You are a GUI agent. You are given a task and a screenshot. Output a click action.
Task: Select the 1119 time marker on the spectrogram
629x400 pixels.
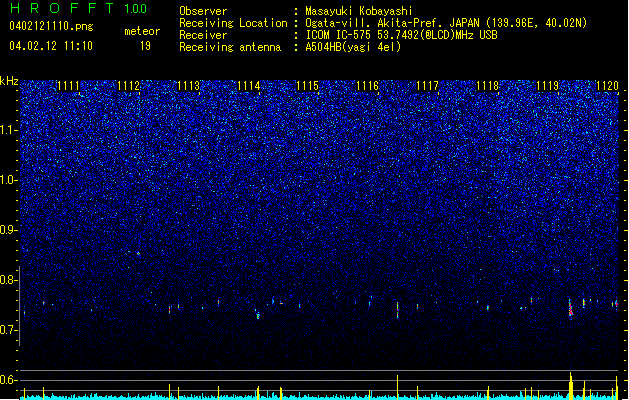pos(548,86)
